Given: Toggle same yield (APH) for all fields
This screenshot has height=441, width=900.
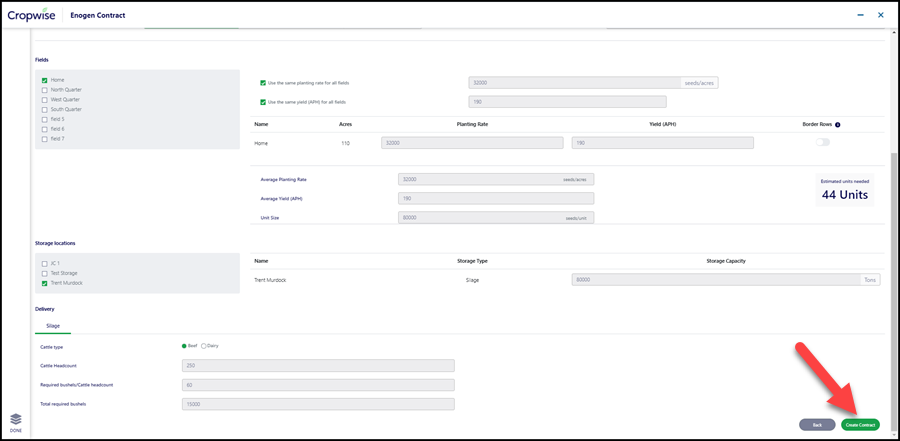Looking at the screenshot, I should [x=263, y=102].
